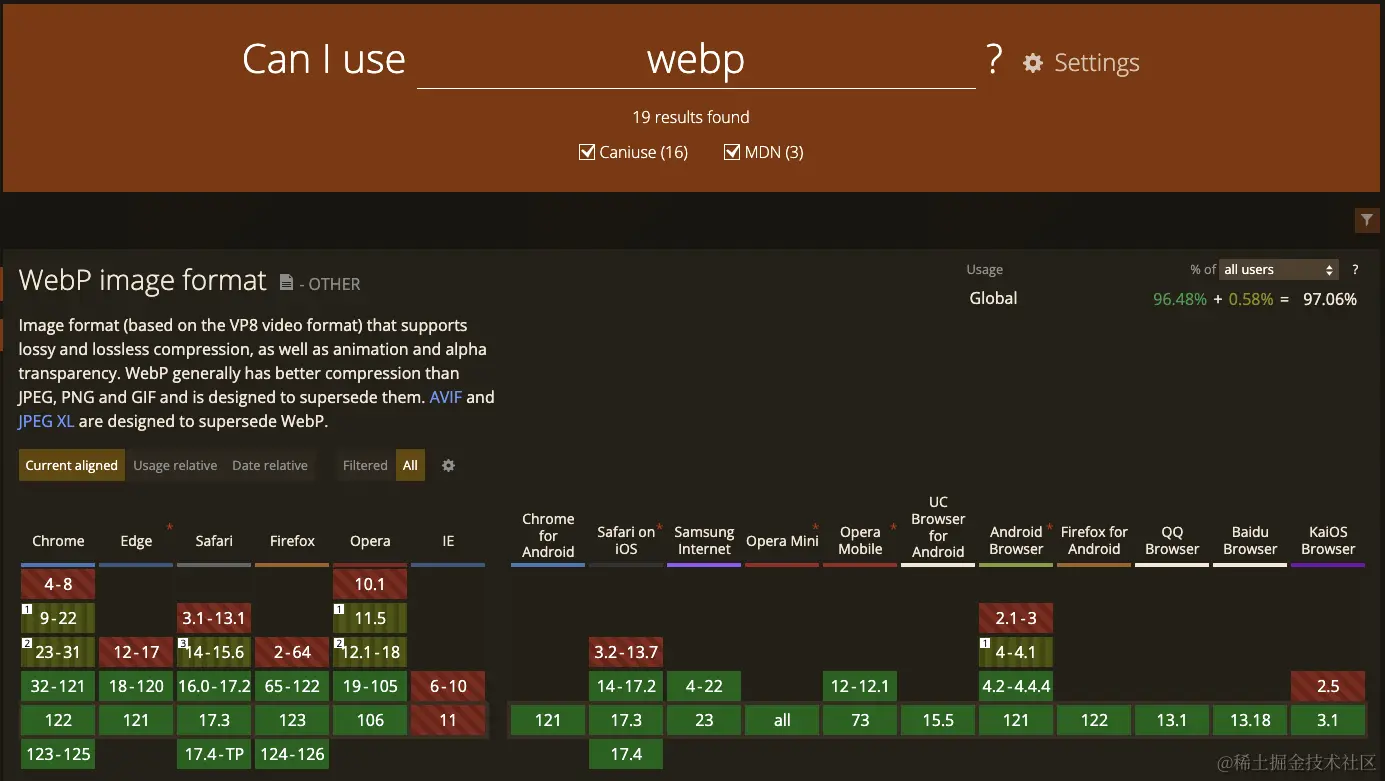Switch to Date relative view
This screenshot has width=1385, height=781.
pyautogui.click(x=270, y=465)
